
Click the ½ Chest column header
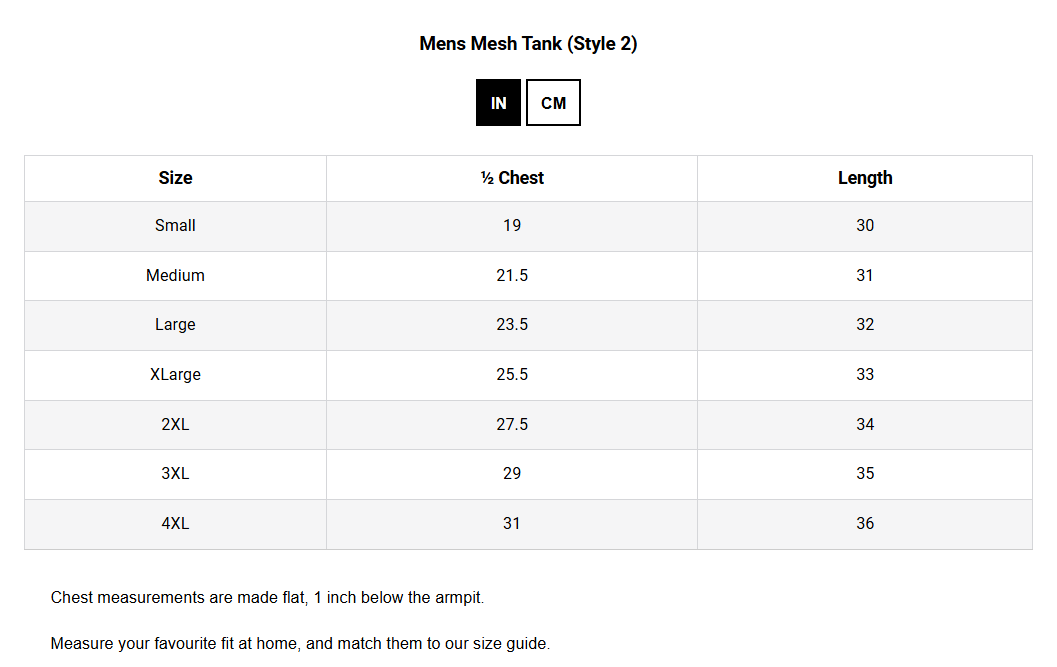click(x=512, y=178)
